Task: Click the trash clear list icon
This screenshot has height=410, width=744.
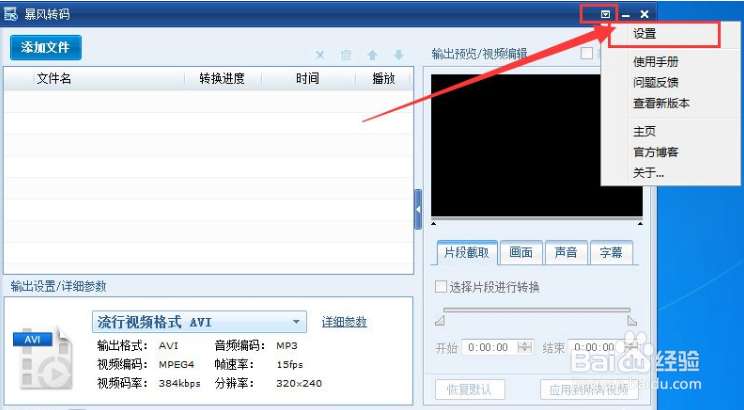Action: pos(346,55)
